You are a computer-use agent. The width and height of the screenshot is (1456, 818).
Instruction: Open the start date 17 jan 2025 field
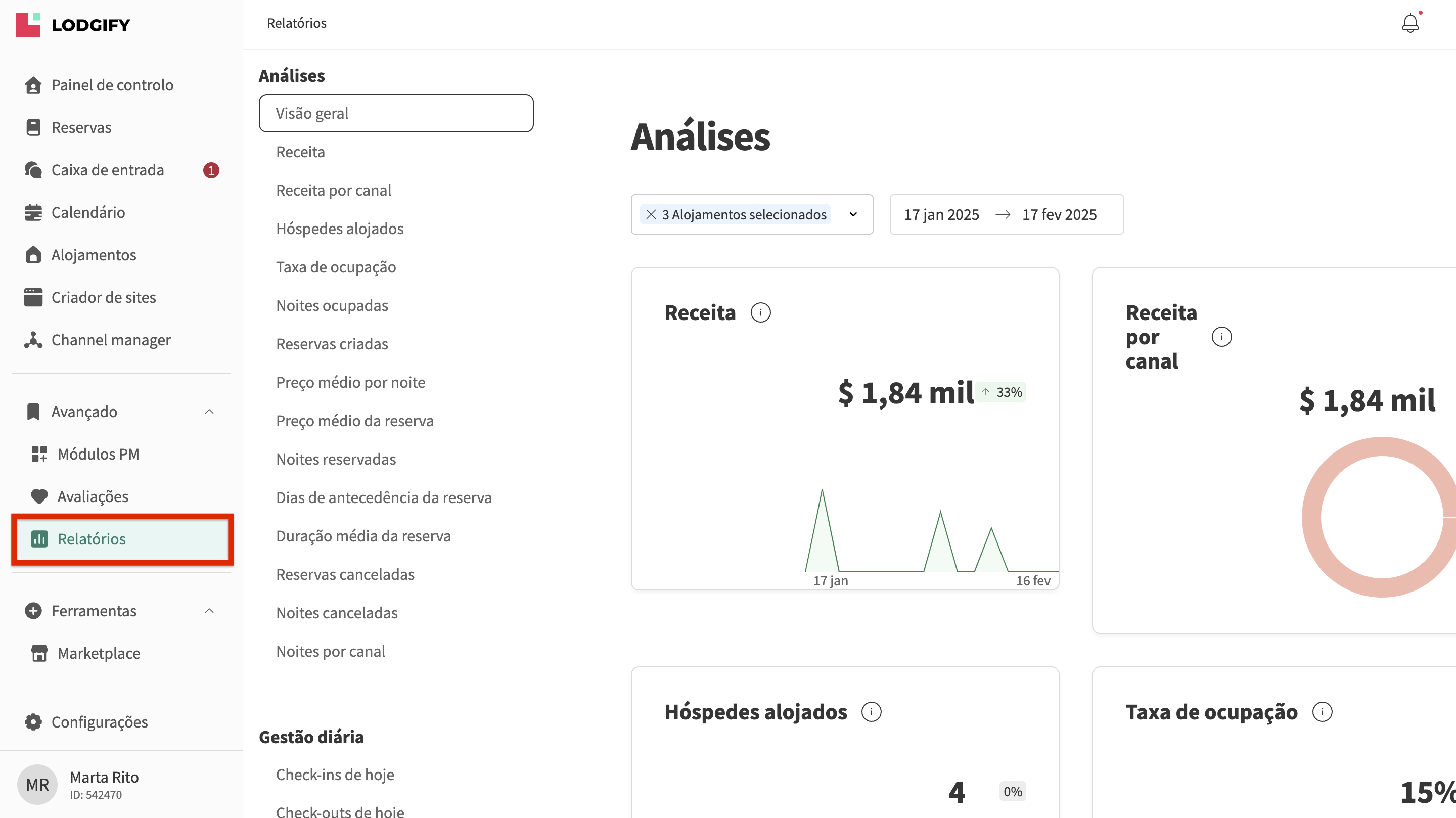[941, 215]
